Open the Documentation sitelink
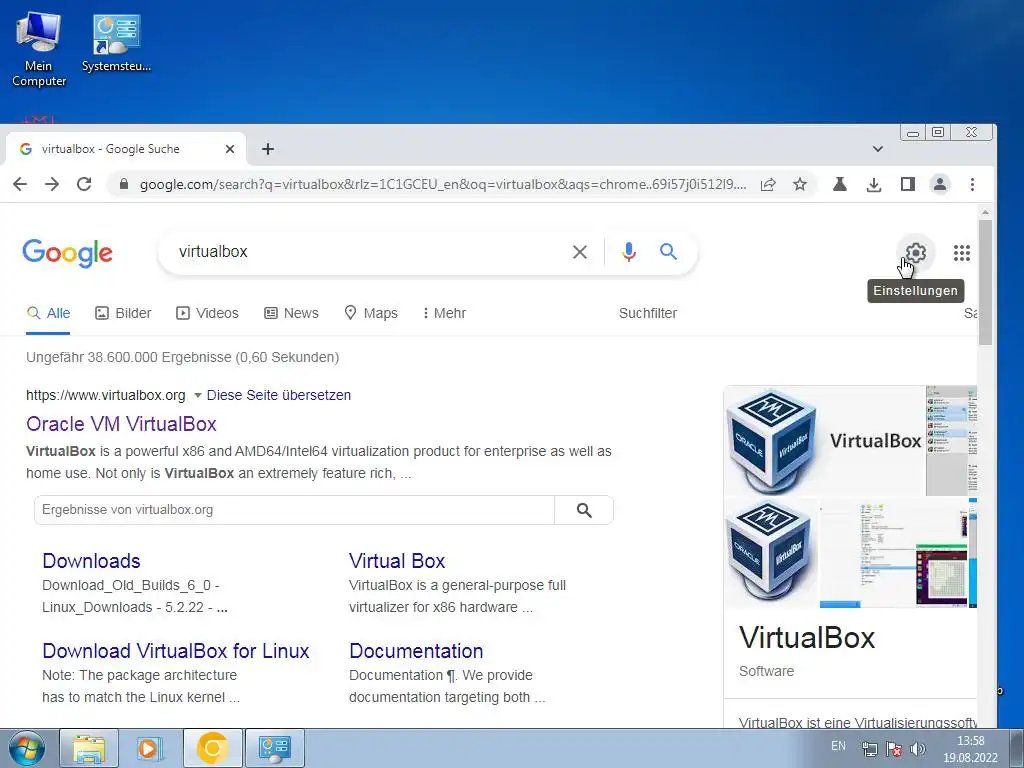 [x=416, y=651]
